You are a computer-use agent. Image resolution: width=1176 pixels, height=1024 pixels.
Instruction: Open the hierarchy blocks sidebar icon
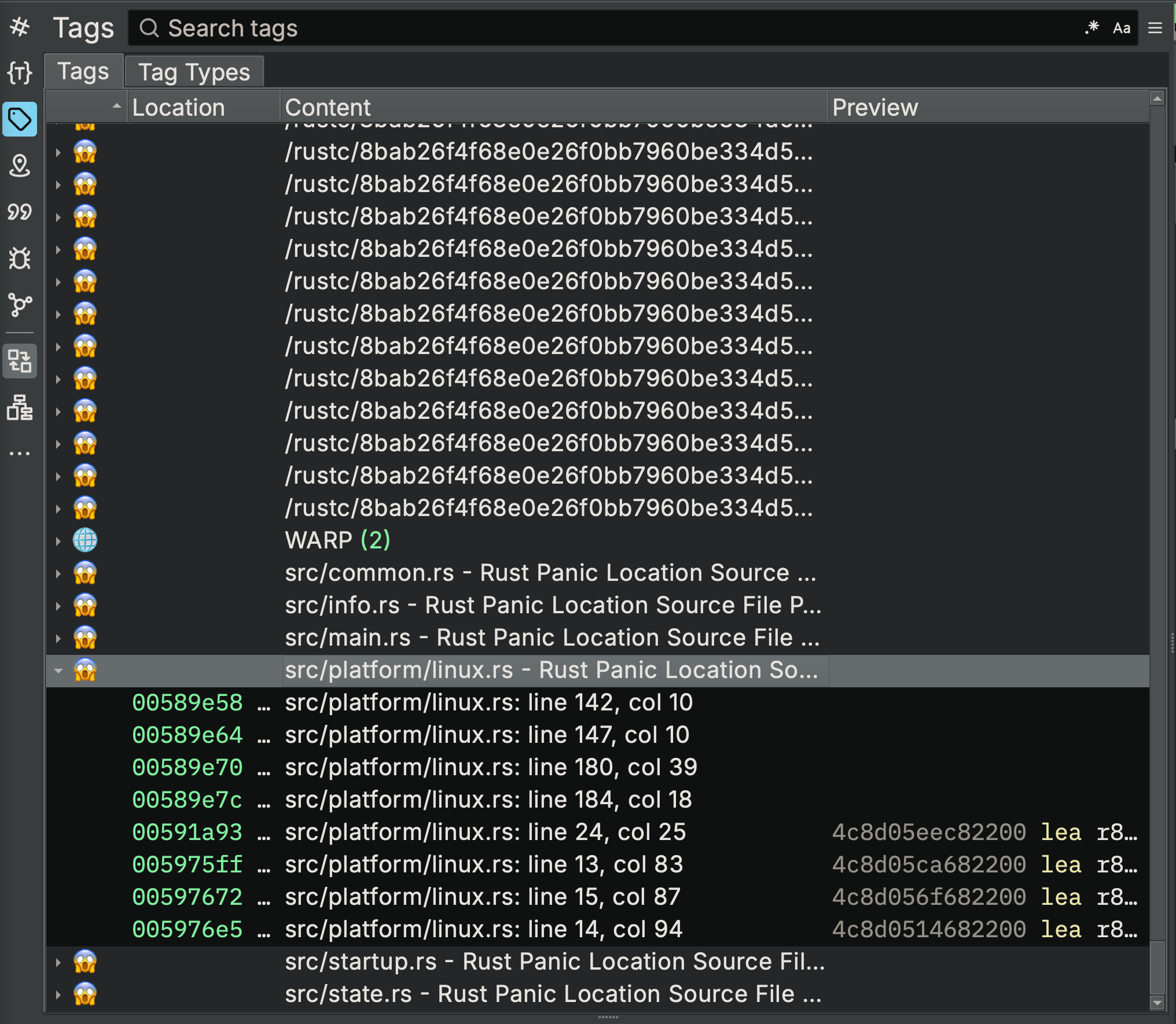[x=20, y=408]
